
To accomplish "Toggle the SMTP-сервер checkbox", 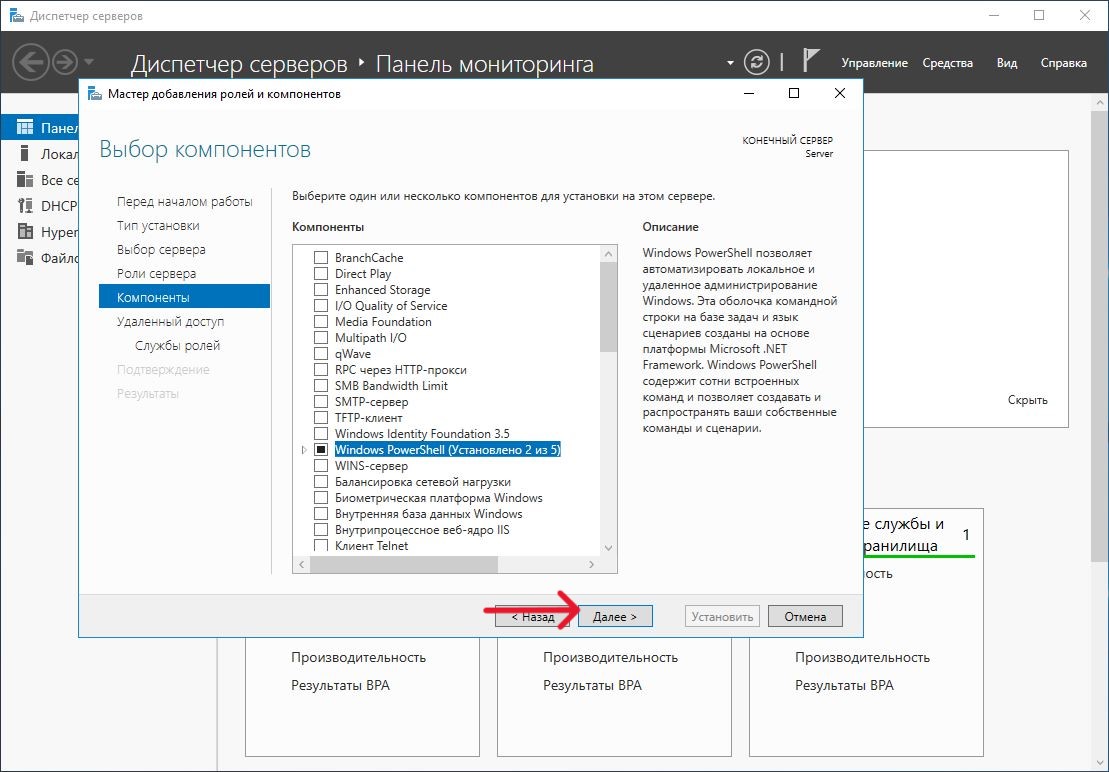I will [321, 402].
